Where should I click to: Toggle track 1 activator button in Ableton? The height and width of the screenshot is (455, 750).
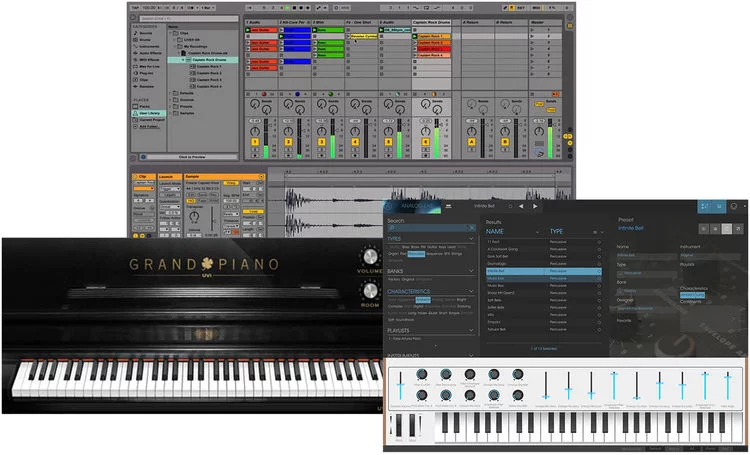pyautogui.click(x=255, y=142)
